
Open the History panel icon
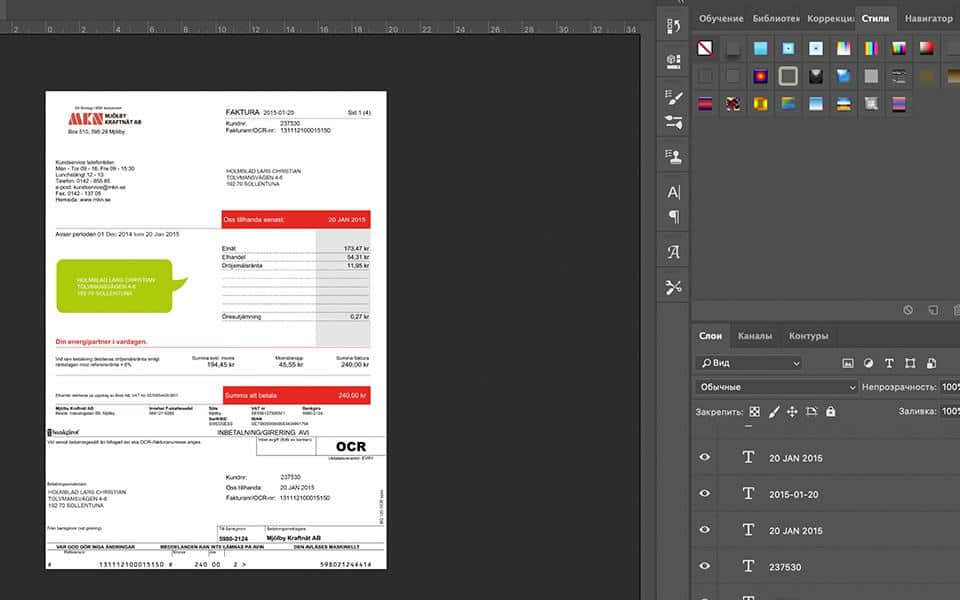(x=673, y=26)
